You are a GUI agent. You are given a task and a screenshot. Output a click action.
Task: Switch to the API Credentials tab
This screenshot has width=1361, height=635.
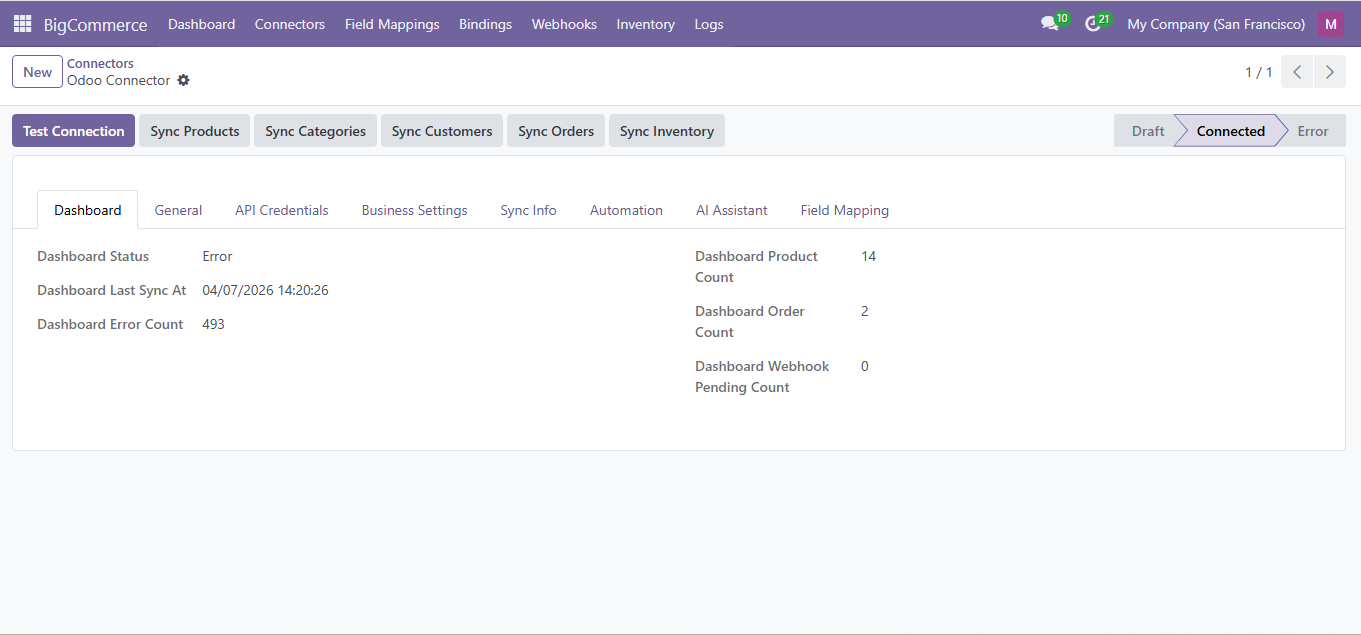coord(281,210)
